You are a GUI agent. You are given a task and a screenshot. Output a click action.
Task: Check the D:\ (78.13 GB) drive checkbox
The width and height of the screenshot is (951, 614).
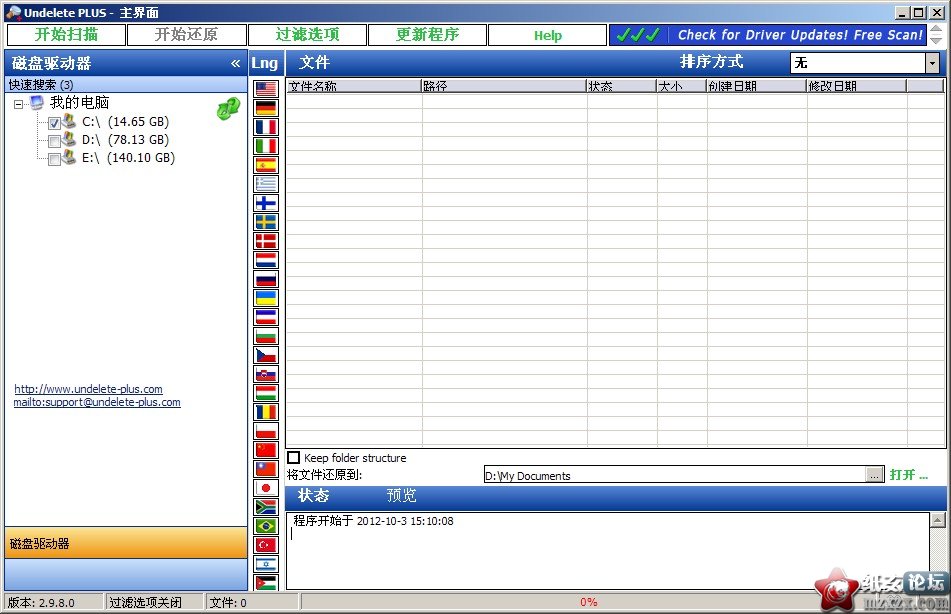coord(54,141)
